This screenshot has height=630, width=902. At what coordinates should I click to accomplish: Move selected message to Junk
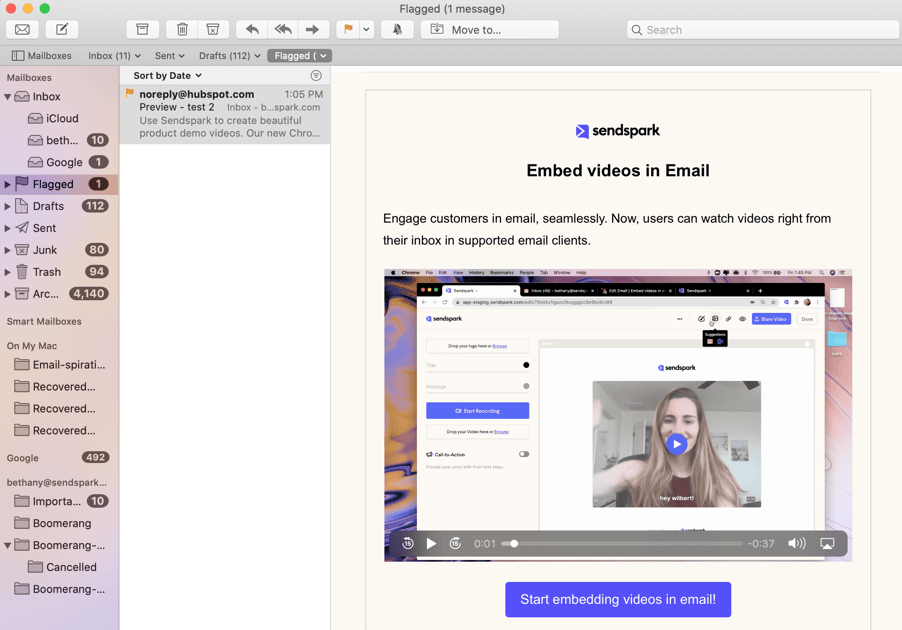coord(213,30)
